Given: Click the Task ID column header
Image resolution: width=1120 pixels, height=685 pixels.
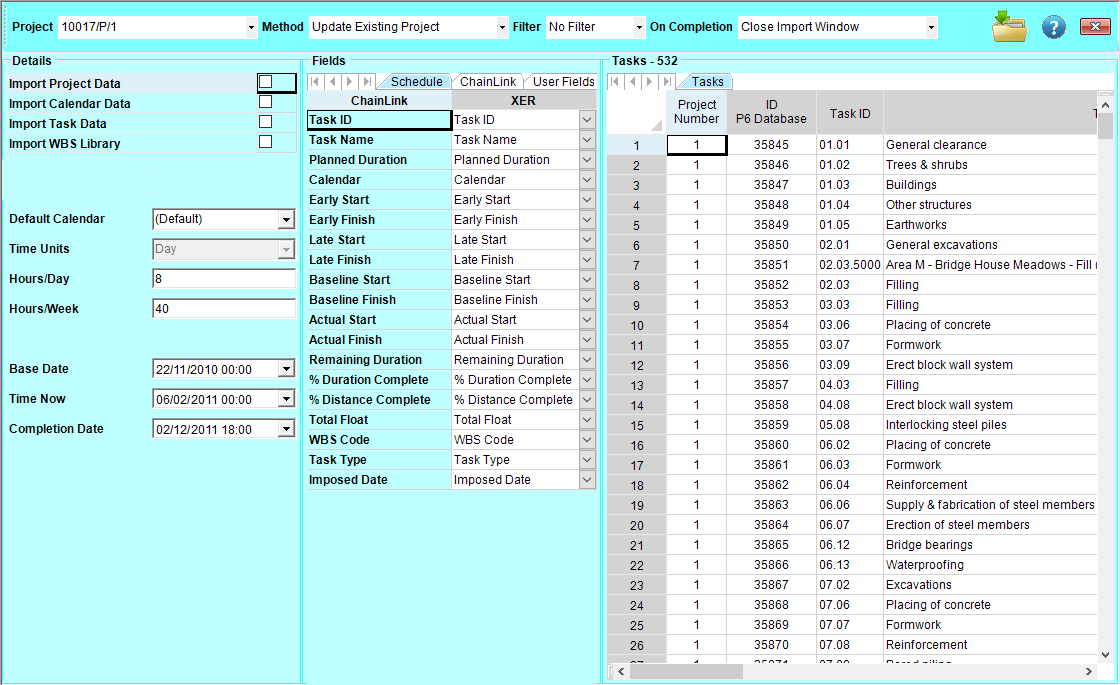Looking at the screenshot, I should [849, 114].
